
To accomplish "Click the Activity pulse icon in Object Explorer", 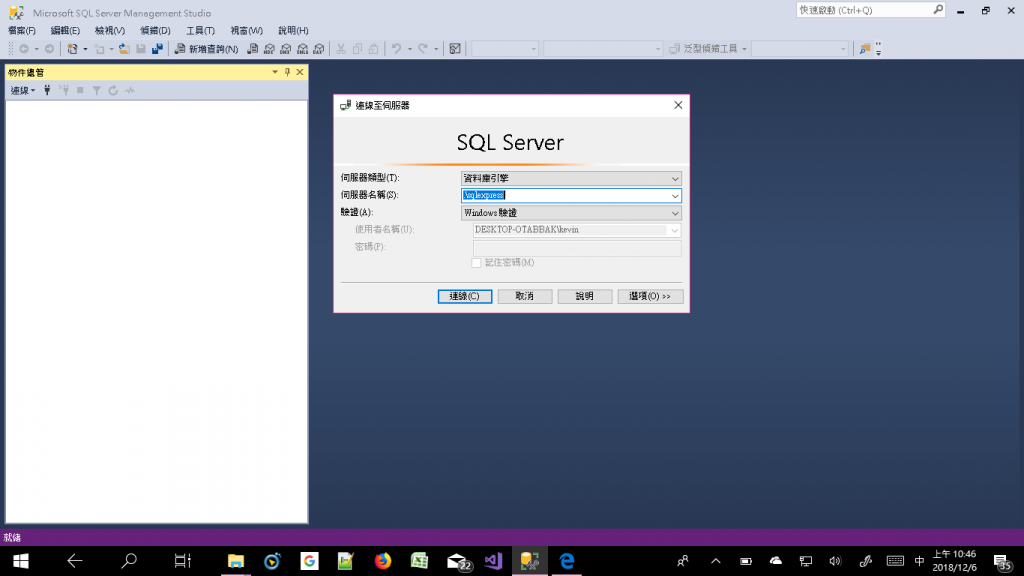I will [x=130, y=90].
